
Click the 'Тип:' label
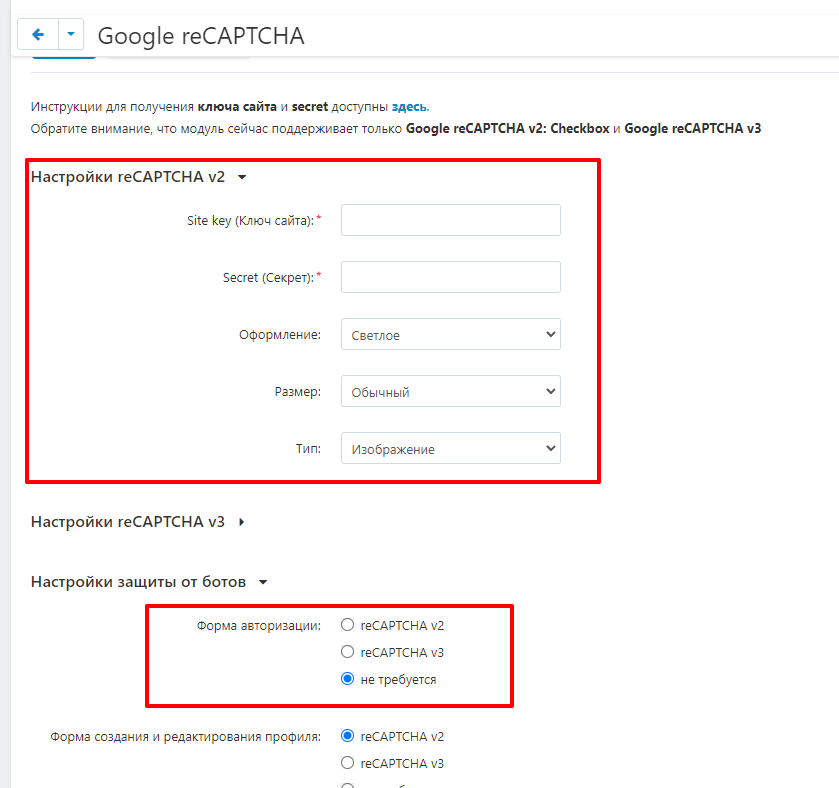click(x=308, y=448)
